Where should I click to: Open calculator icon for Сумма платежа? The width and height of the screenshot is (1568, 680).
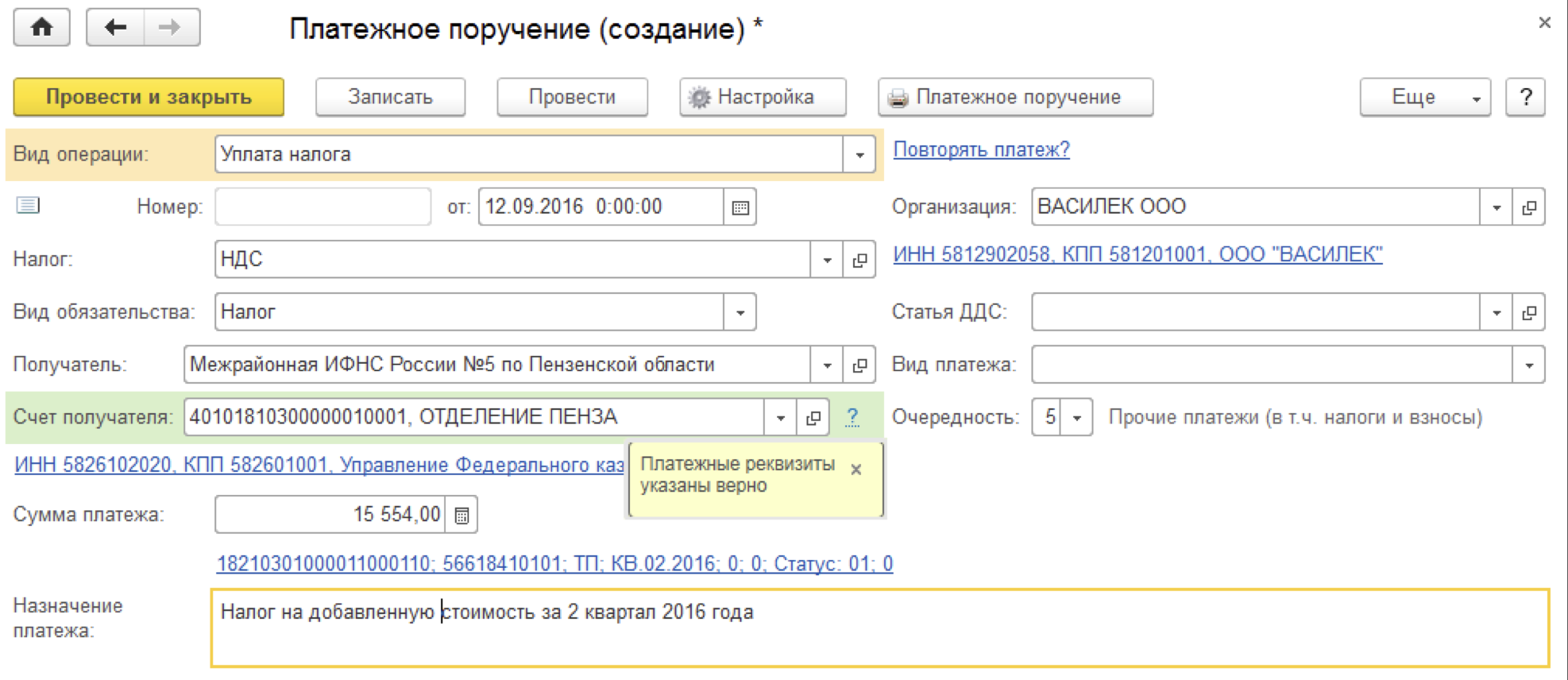coord(462,516)
